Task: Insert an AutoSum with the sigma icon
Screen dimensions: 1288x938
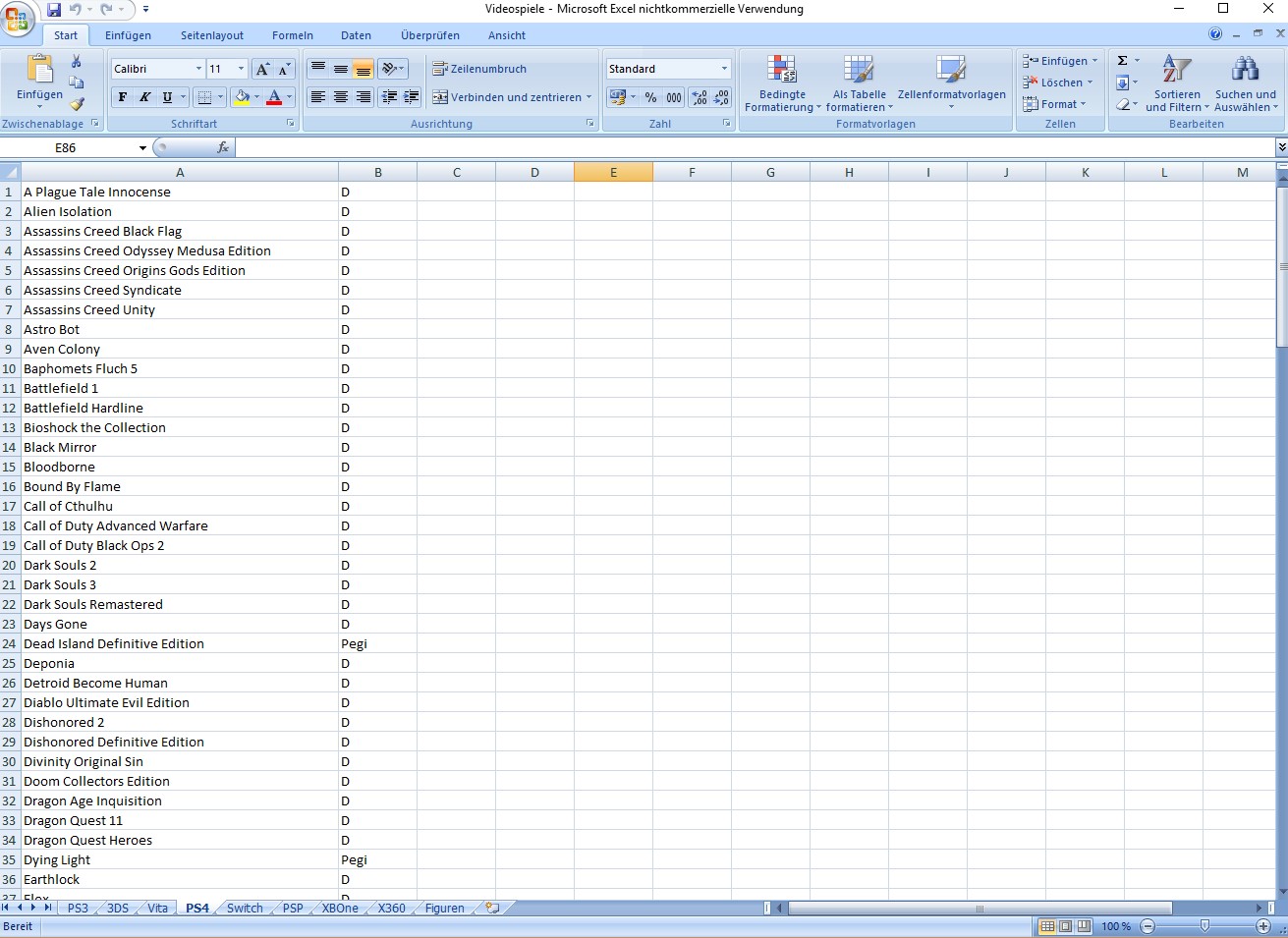Action: pos(1123,61)
